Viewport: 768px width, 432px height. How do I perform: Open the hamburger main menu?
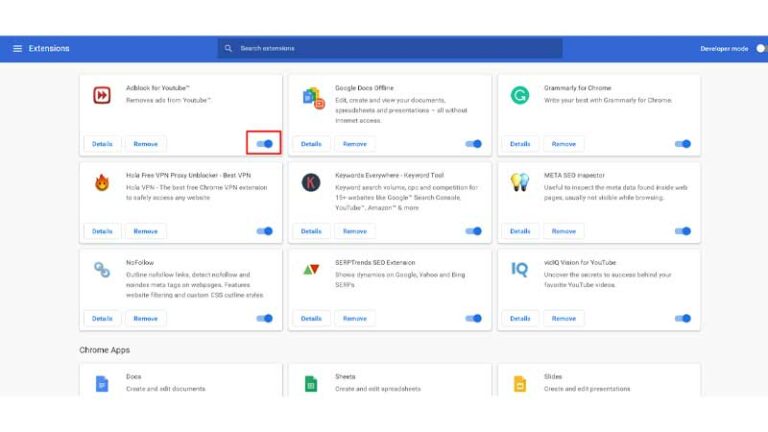click(17, 48)
